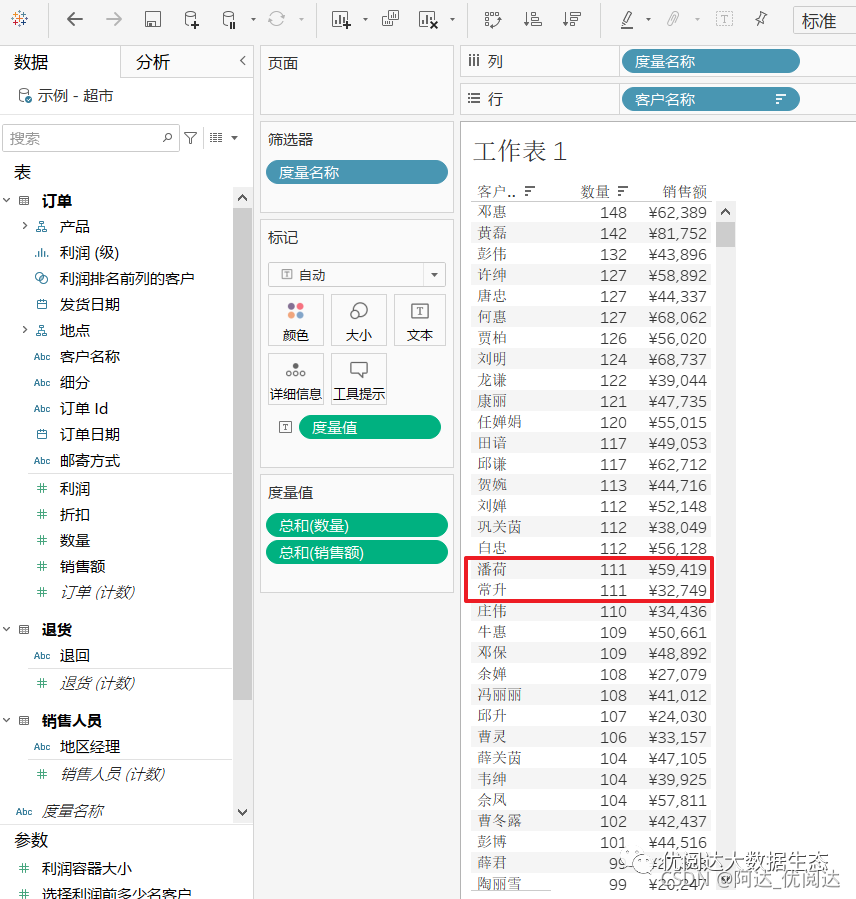
Task: Collapse the 退货 table group
Action: coord(7,629)
